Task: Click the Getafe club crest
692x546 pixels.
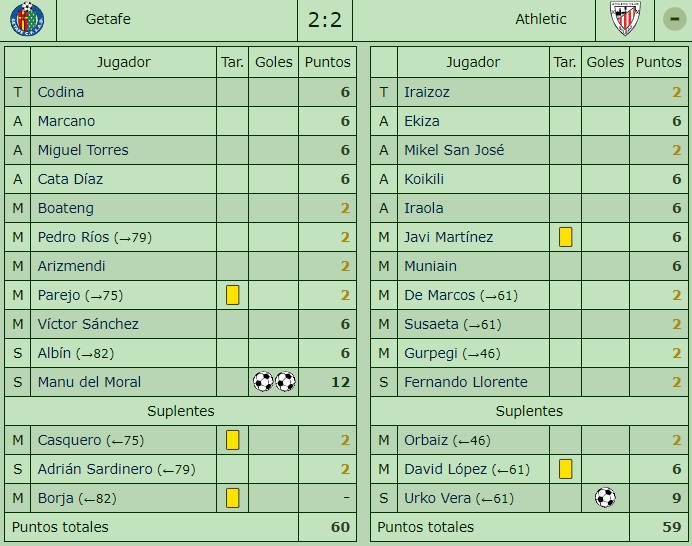Action: click(x=27, y=19)
